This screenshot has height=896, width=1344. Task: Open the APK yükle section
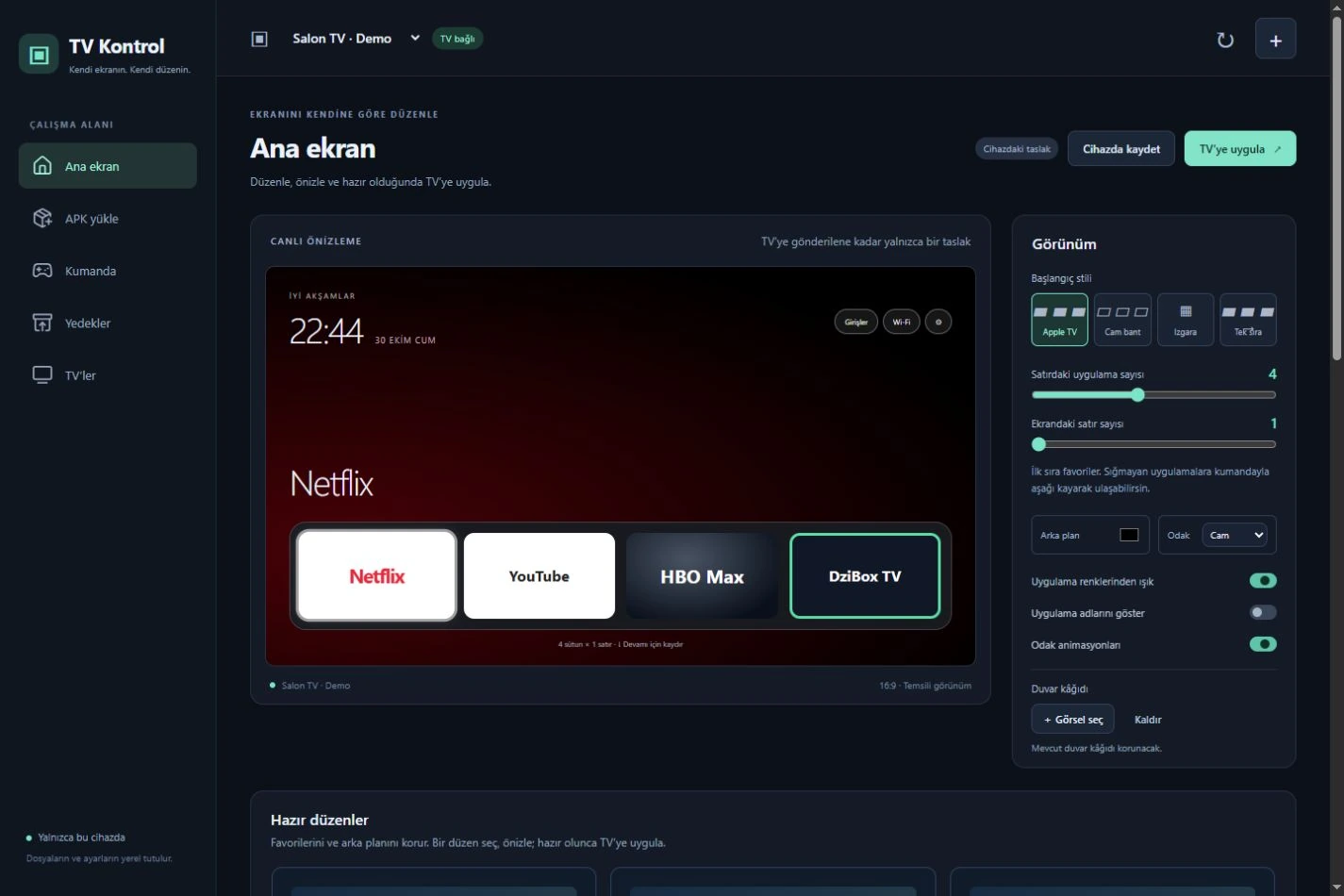pyautogui.click(x=108, y=218)
